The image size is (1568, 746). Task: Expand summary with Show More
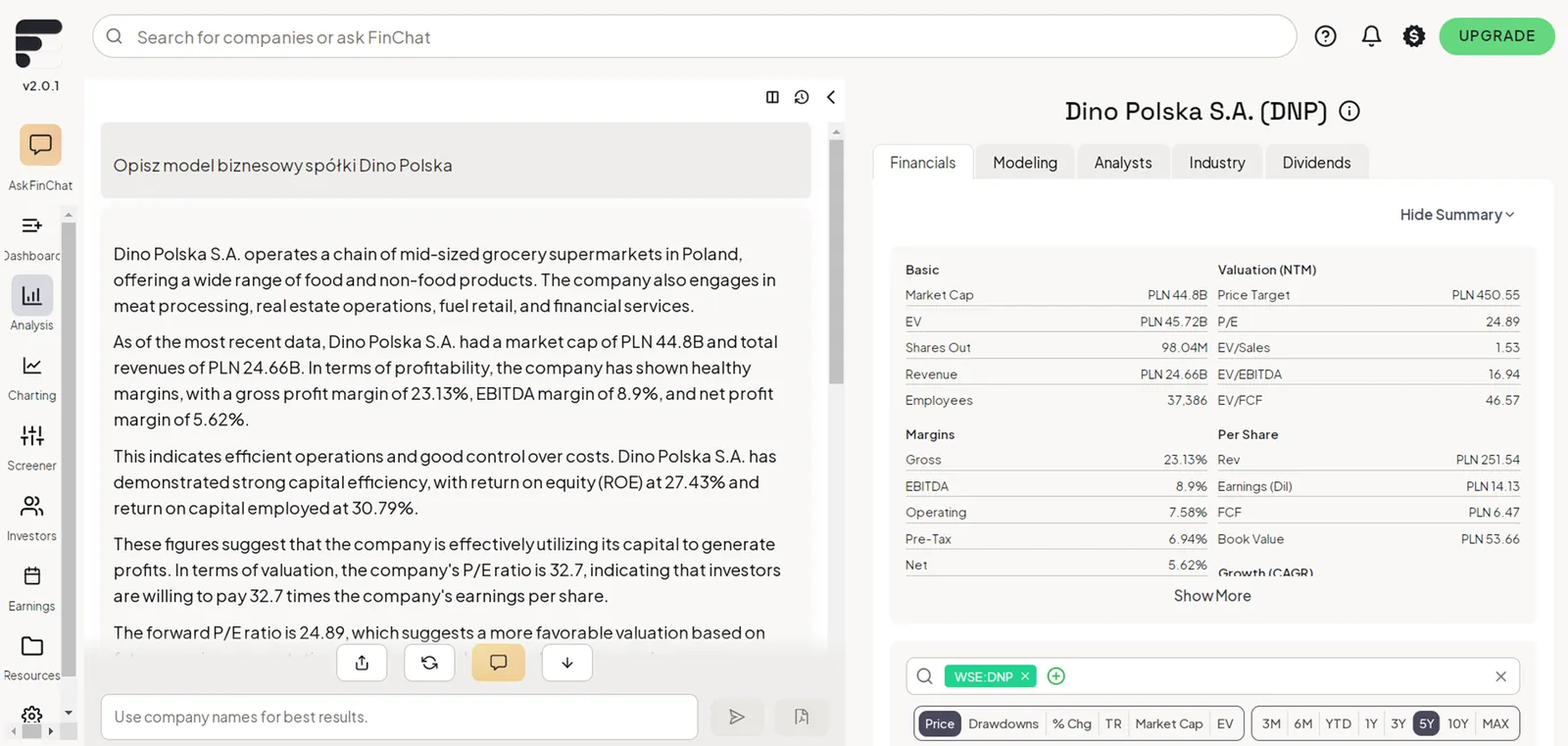(1212, 596)
